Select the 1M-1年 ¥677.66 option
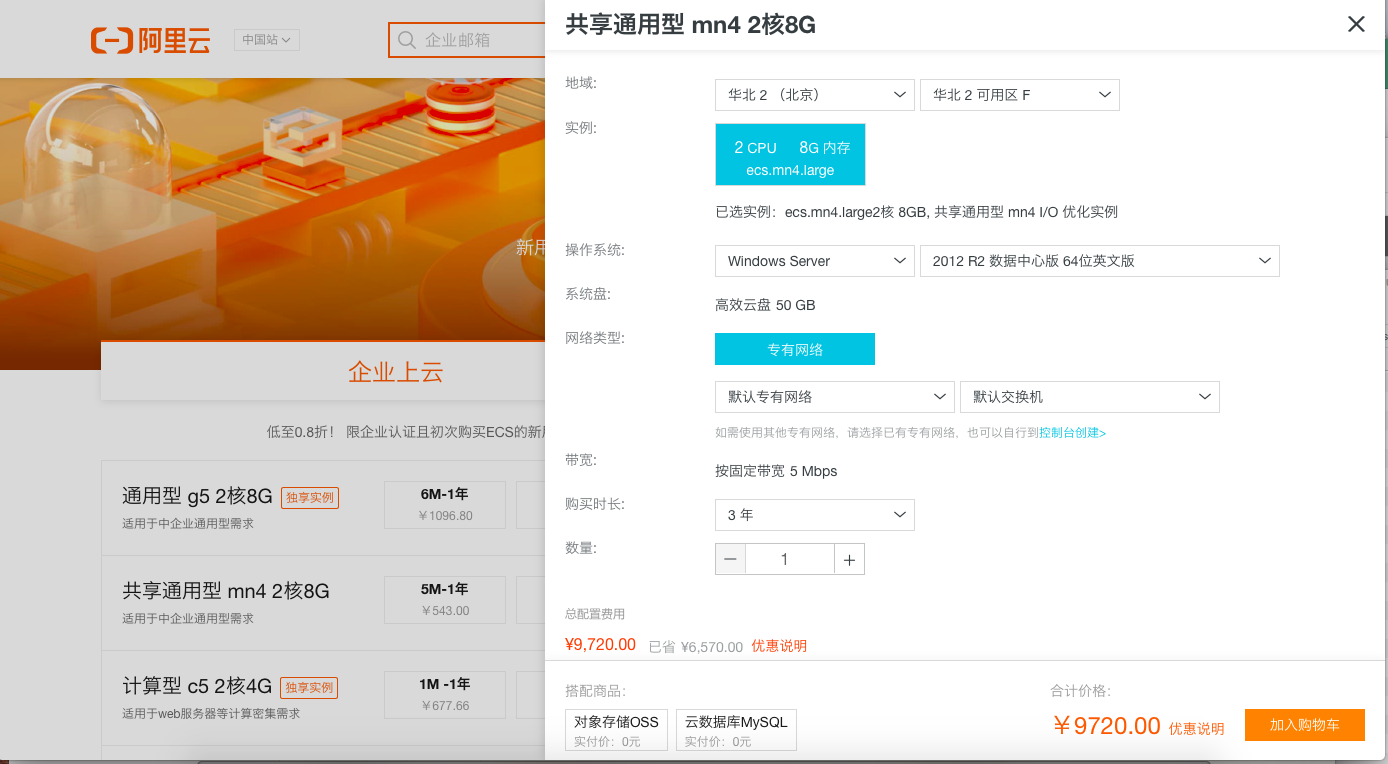The image size is (1388, 764). 445,695
